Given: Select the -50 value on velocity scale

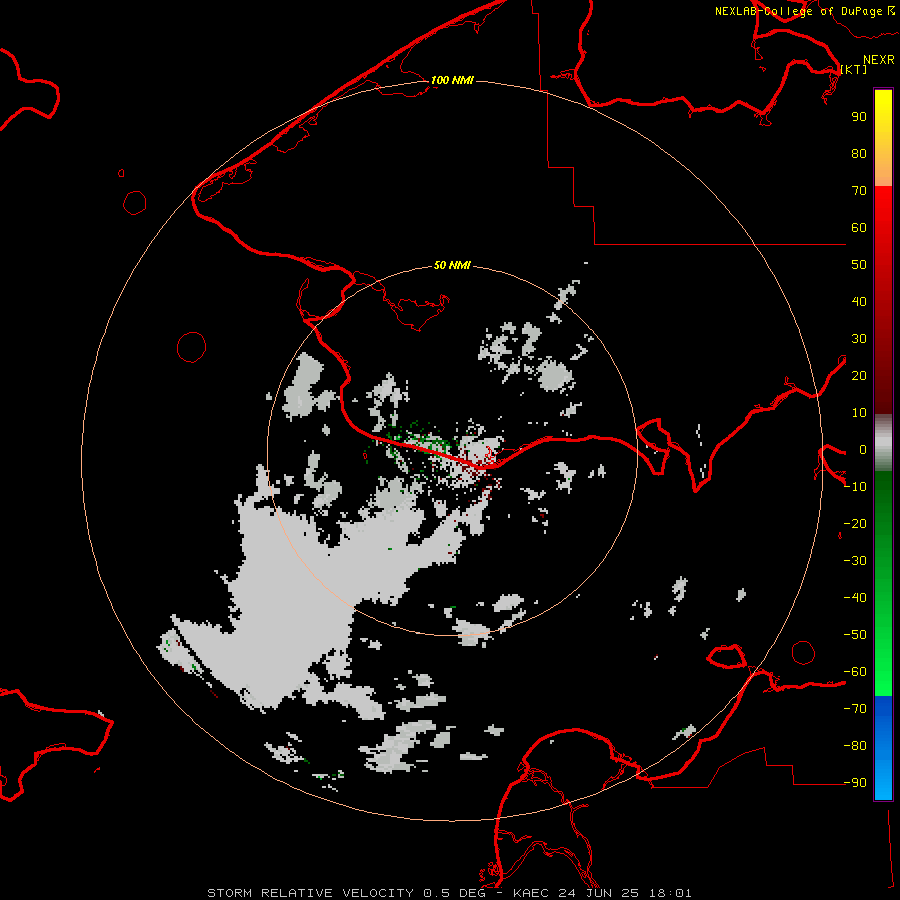Looking at the screenshot, I should (x=855, y=635).
